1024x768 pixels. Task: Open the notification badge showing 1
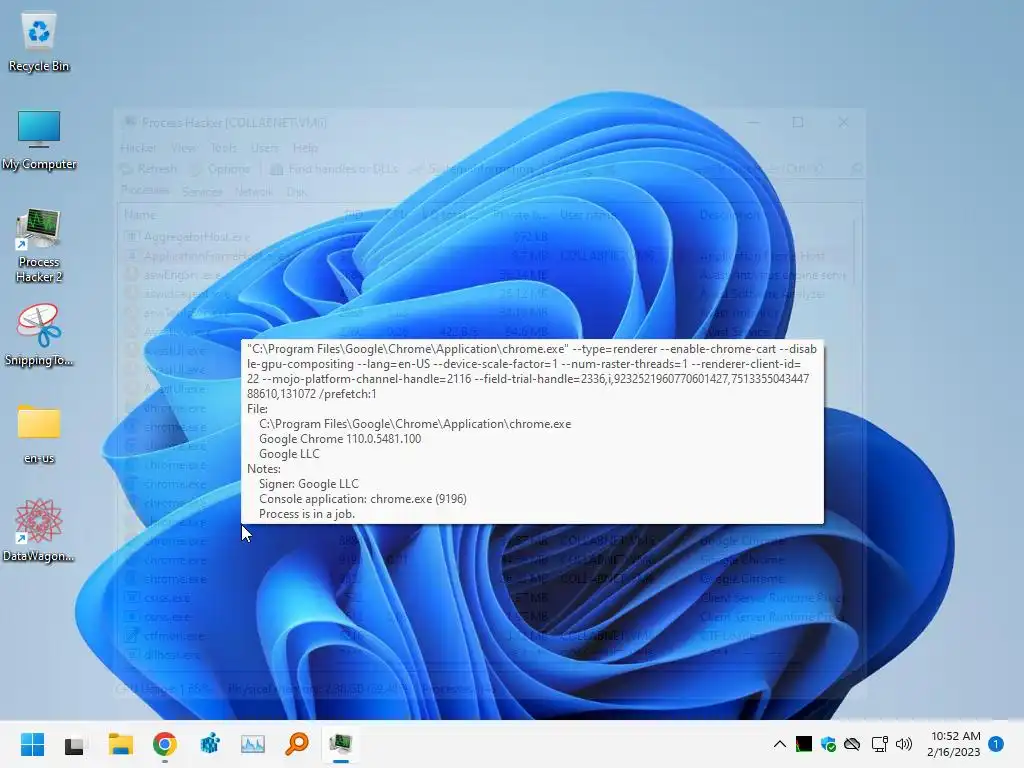pyautogui.click(x=996, y=744)
